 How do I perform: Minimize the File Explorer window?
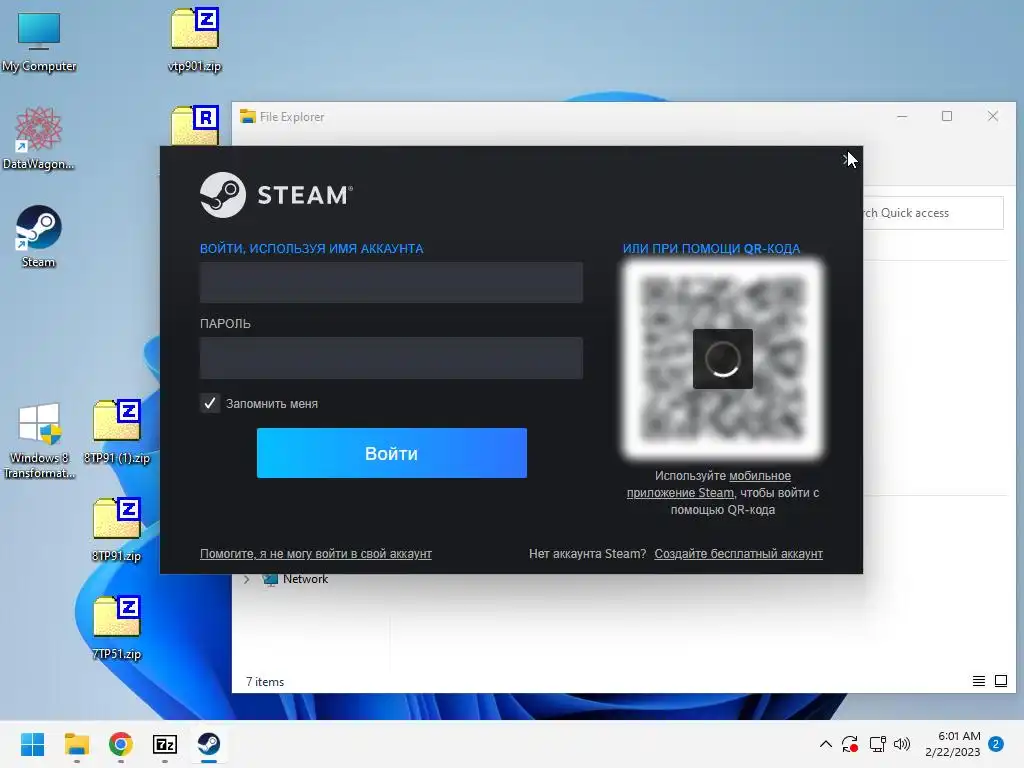click(902, 116)
